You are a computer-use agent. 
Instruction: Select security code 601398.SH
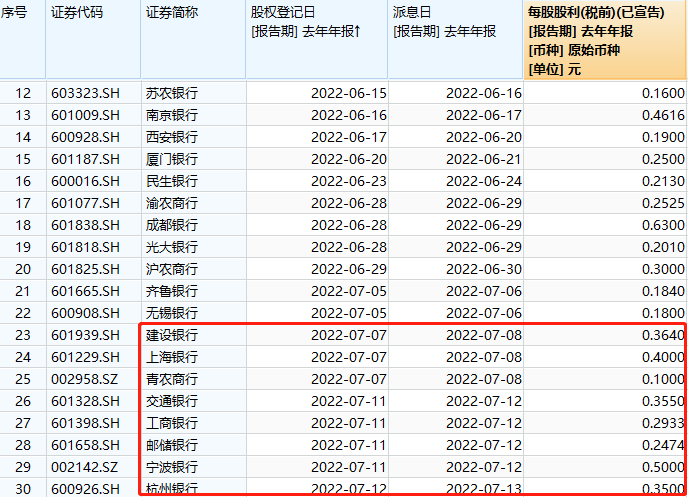point(85,423)
